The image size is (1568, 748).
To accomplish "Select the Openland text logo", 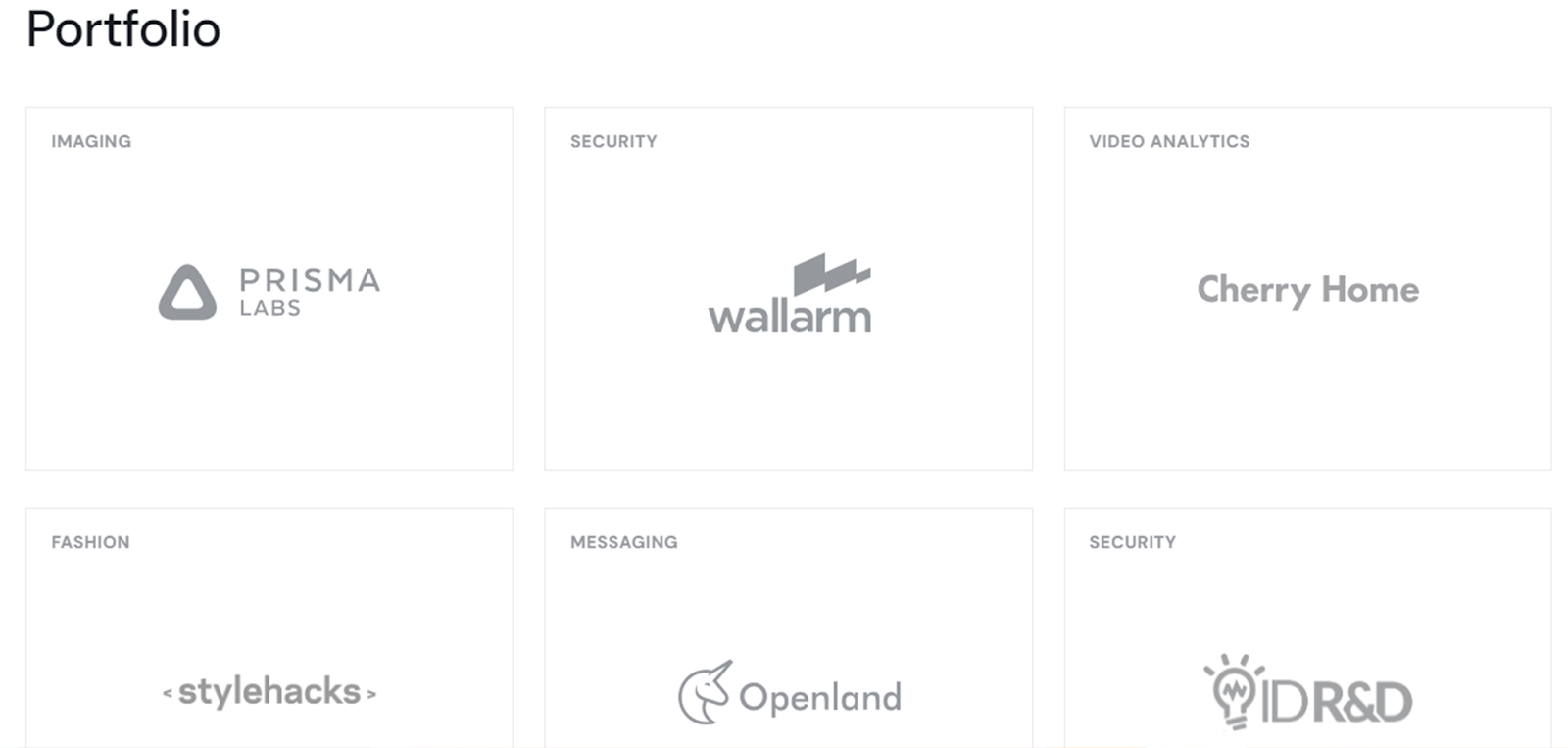I will (820, 698).
